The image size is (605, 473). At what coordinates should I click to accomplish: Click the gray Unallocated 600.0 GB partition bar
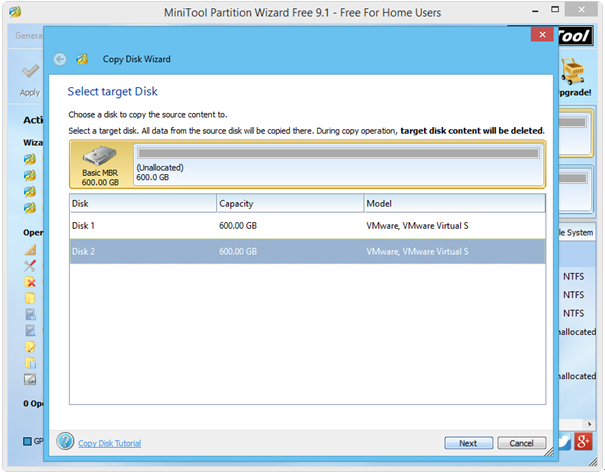click(338, 153)
